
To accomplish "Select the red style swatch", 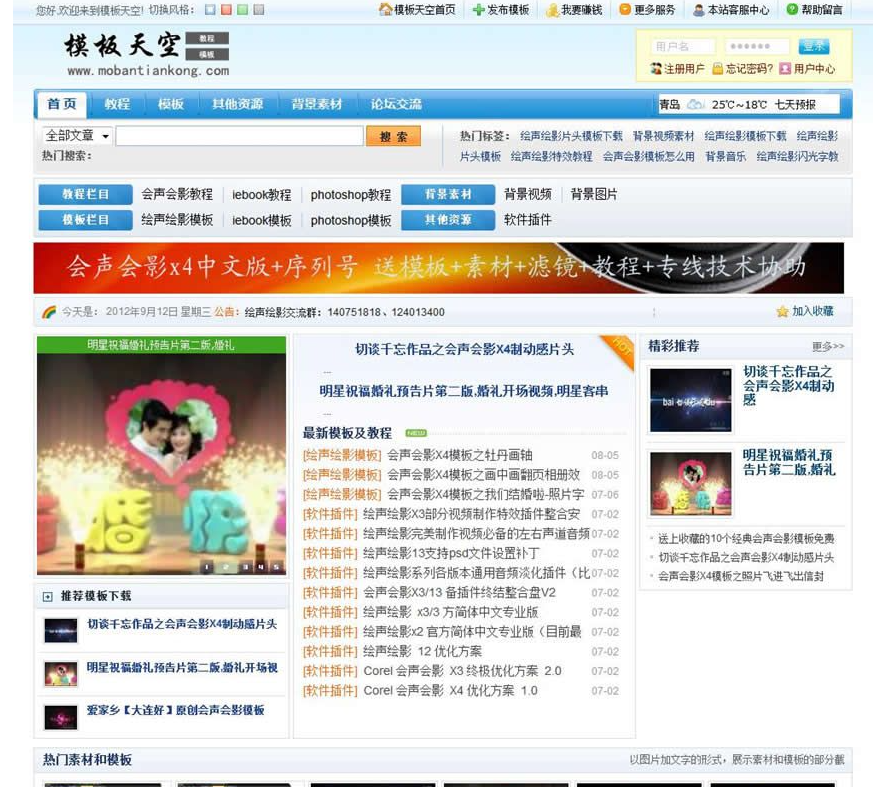I will [226, 10].
